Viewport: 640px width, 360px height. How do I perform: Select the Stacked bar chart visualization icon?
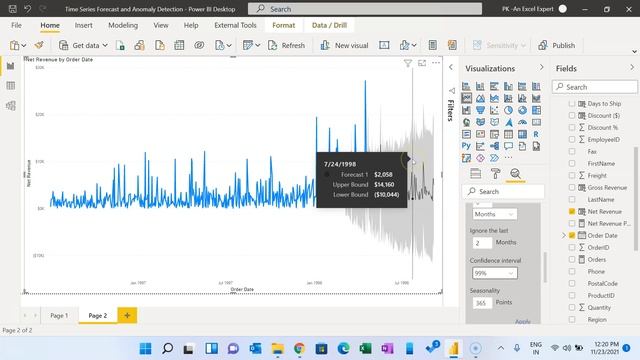pos(467,86)
